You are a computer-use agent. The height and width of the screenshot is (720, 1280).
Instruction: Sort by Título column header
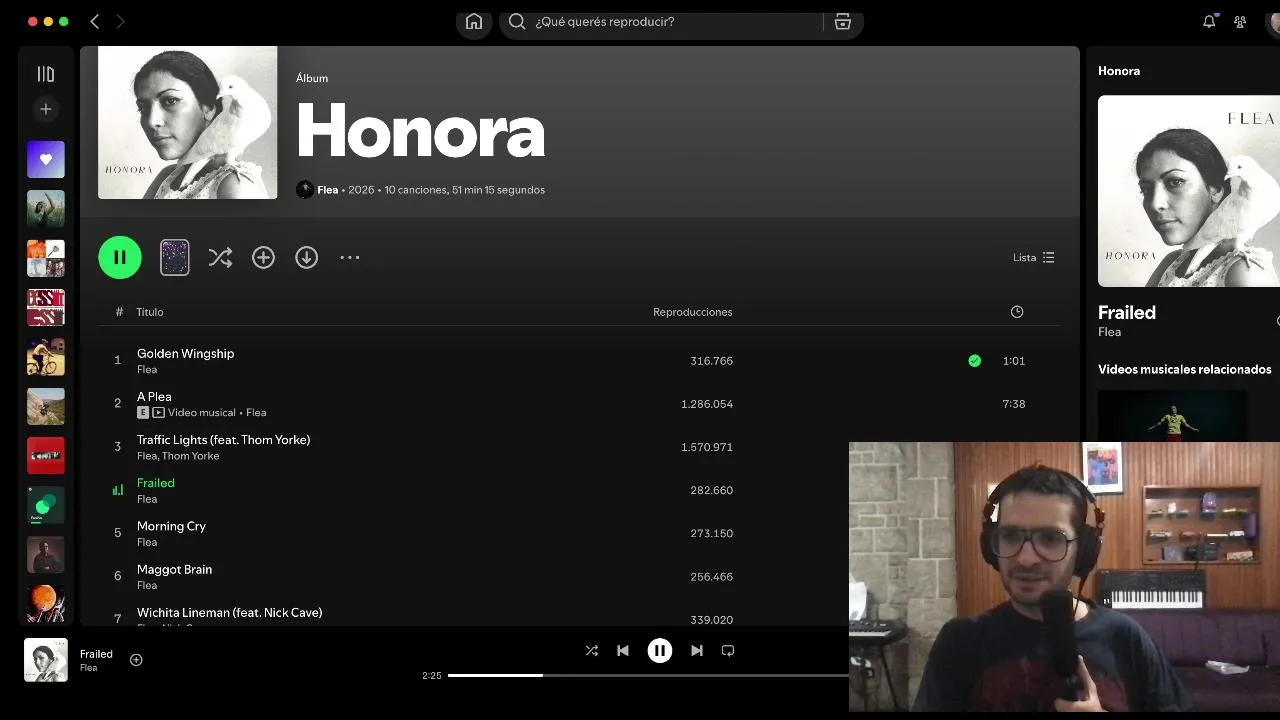click(x=150, y=312)
